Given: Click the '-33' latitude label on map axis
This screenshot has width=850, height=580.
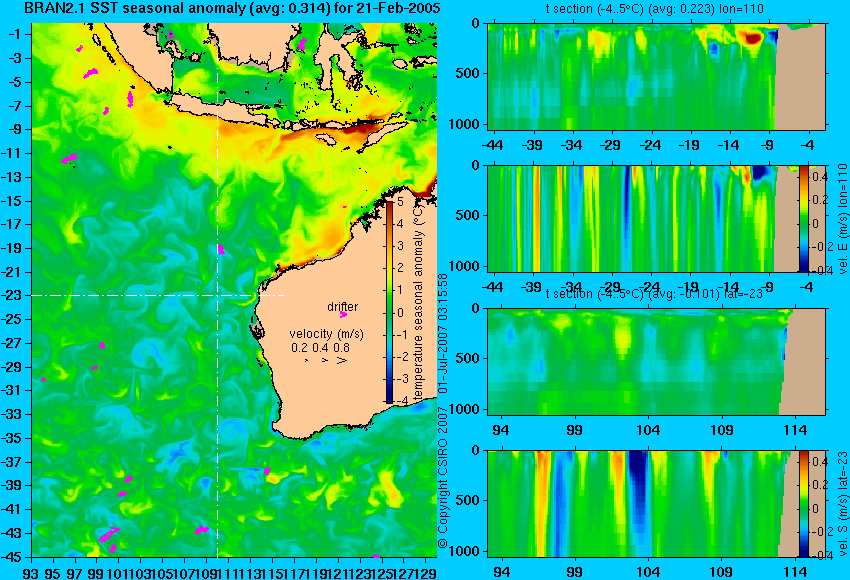Looking at the screenshot, I should point(12,414).
